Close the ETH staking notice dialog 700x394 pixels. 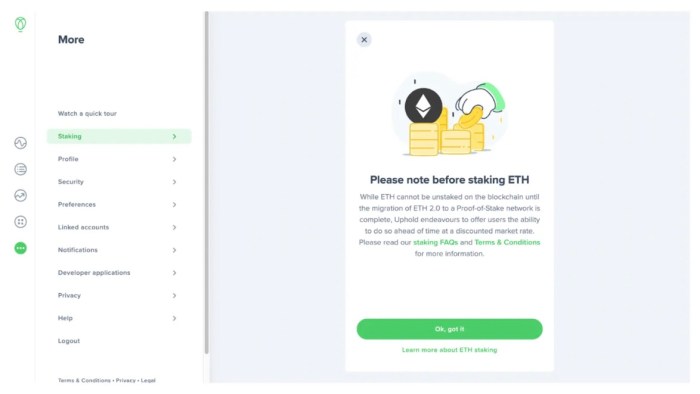tap(364, 40)
